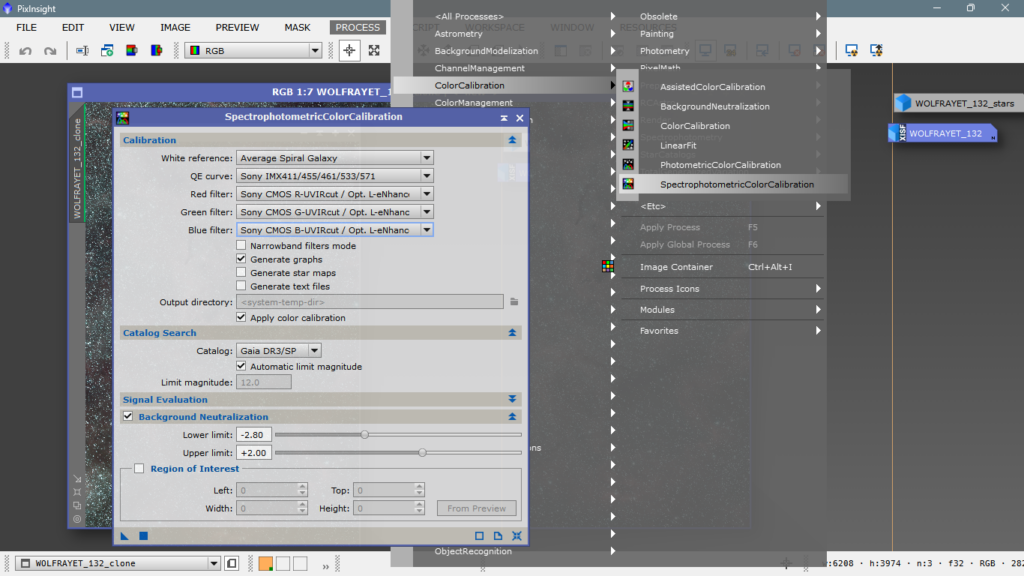This screenshot has width=1024, height=576.
Task: Open the Green filter dropdown
Action: [335, 212]
